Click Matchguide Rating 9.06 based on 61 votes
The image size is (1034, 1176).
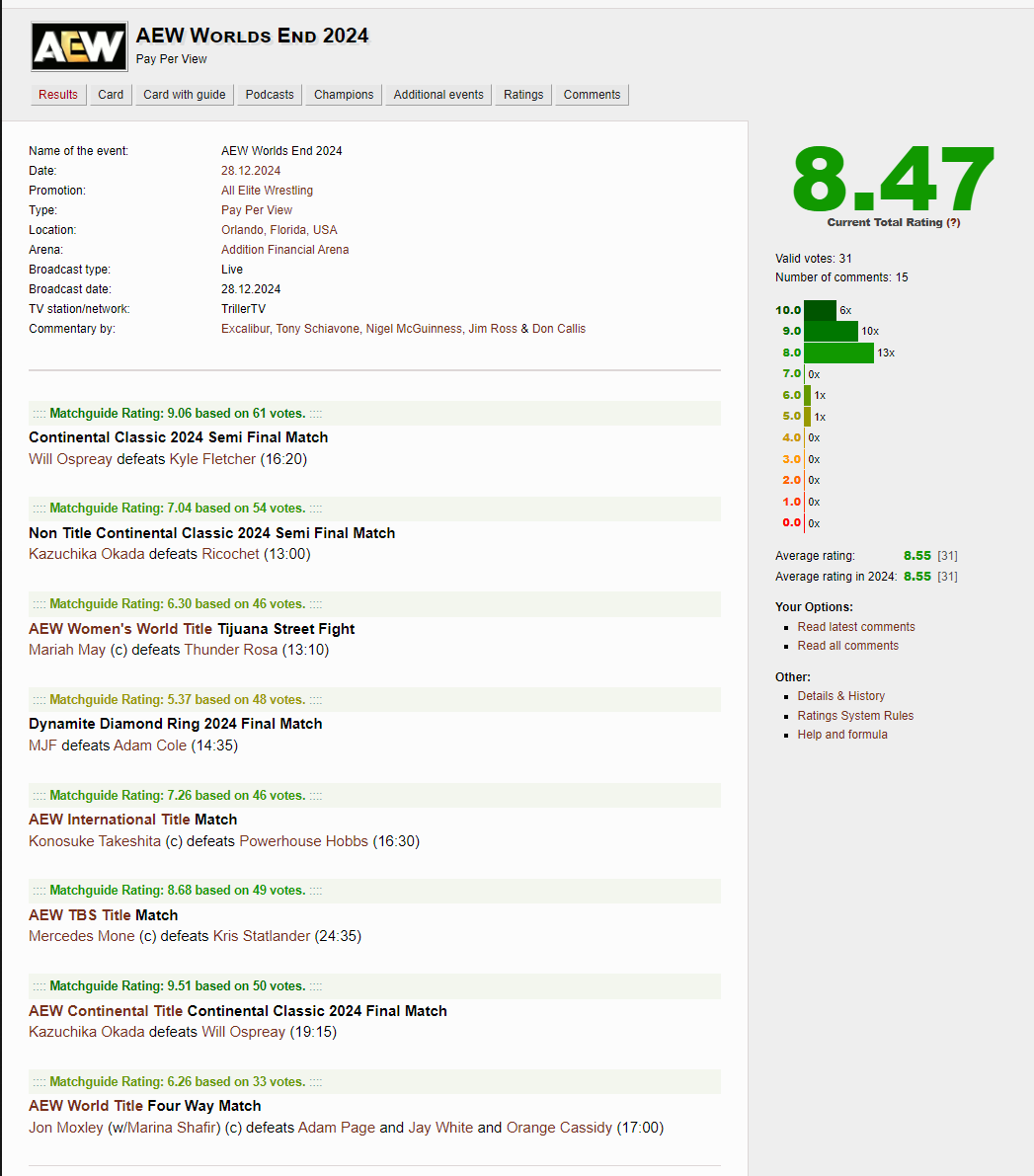click(178, 414)
